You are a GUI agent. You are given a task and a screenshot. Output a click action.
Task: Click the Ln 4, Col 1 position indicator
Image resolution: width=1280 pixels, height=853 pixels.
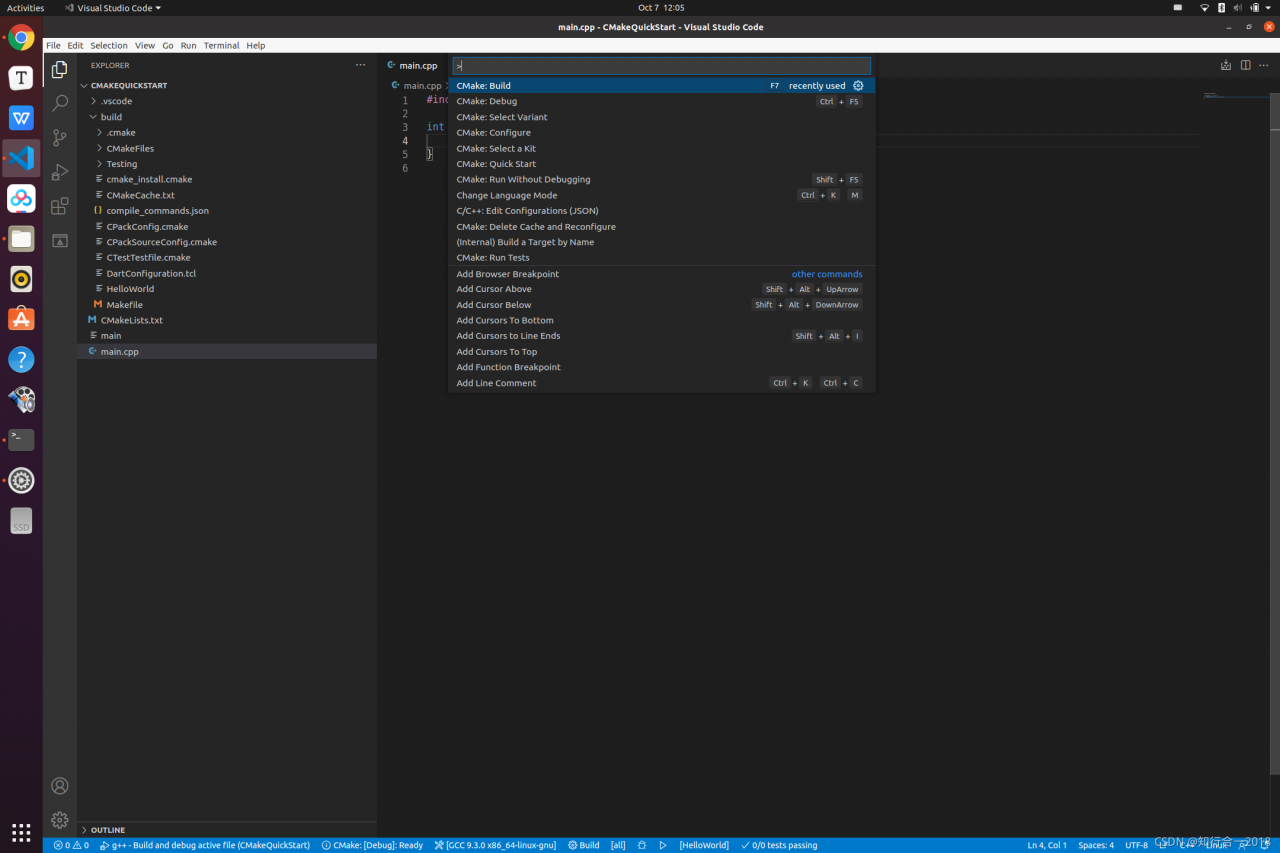1047,845
